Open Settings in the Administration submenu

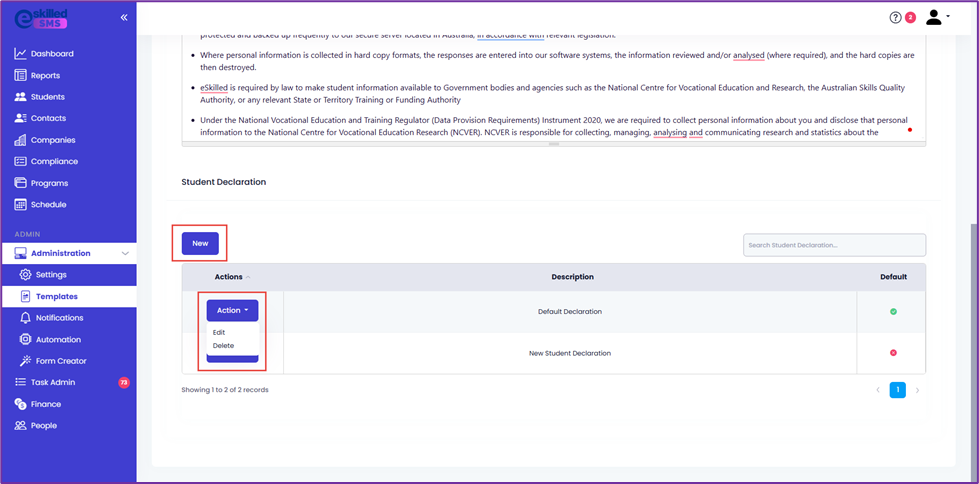pyautogui.click(x=51, y=275)
